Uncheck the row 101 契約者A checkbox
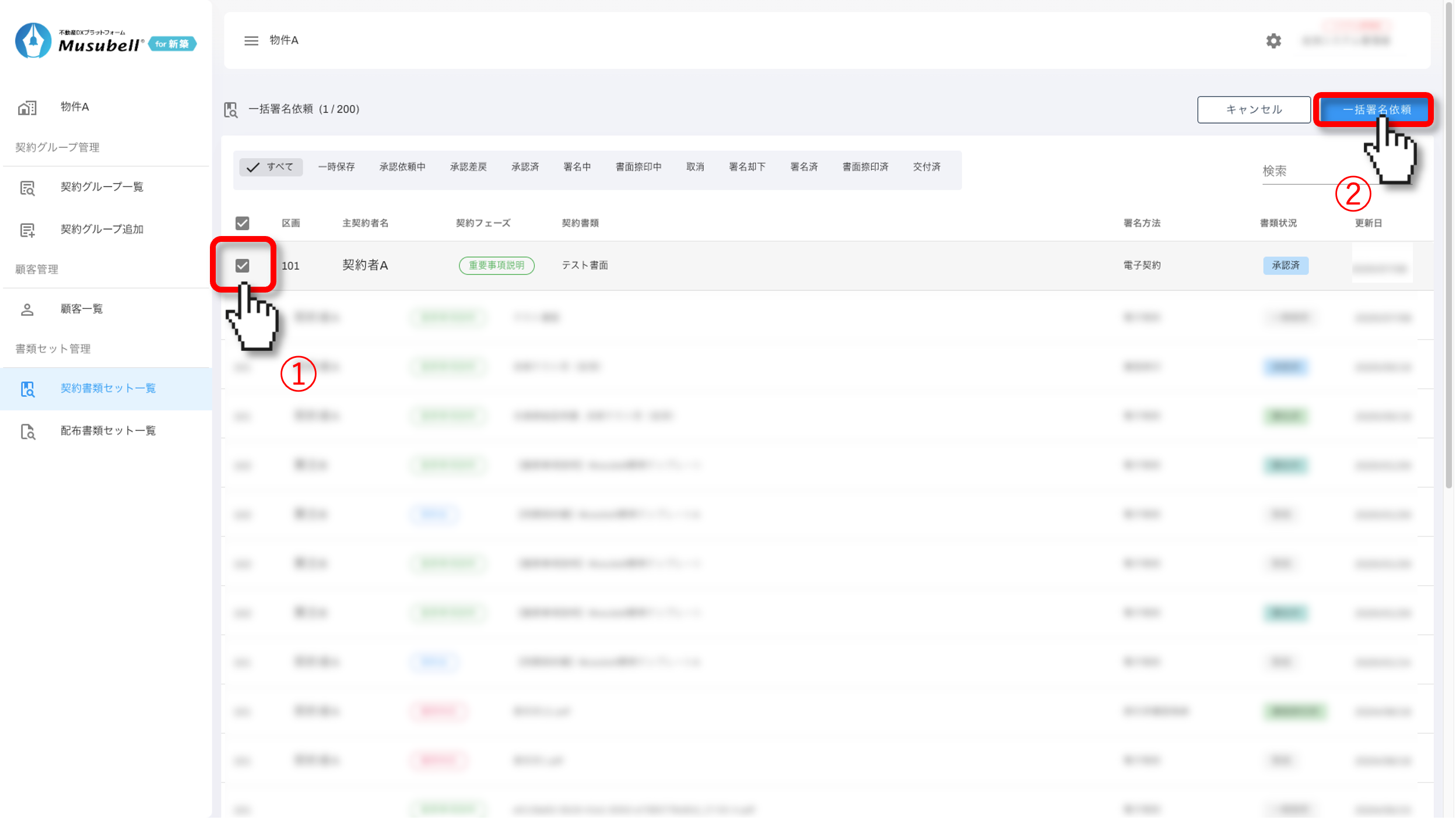1456x820 pixels. point(242,266)
